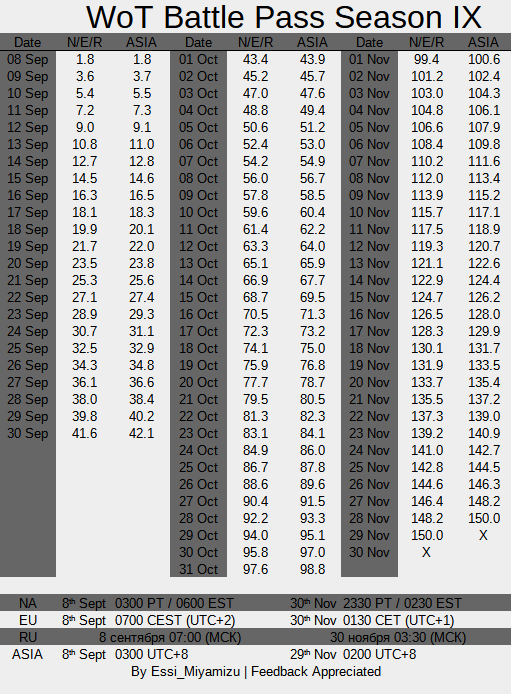The height and width of the screenshot is (694, 511).
Task: Click the RU region schedule row label
Action: click(27, 637)
